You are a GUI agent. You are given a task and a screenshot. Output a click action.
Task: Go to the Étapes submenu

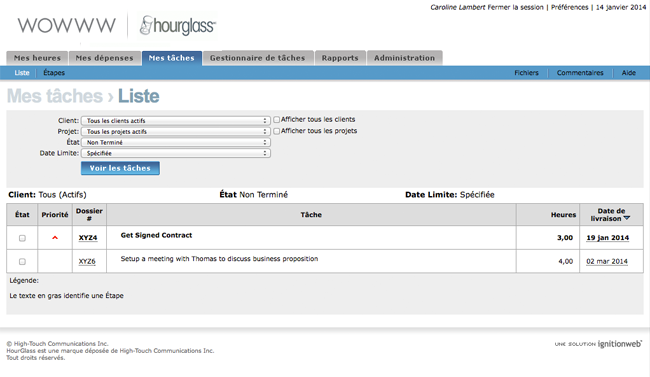(54, 73)
